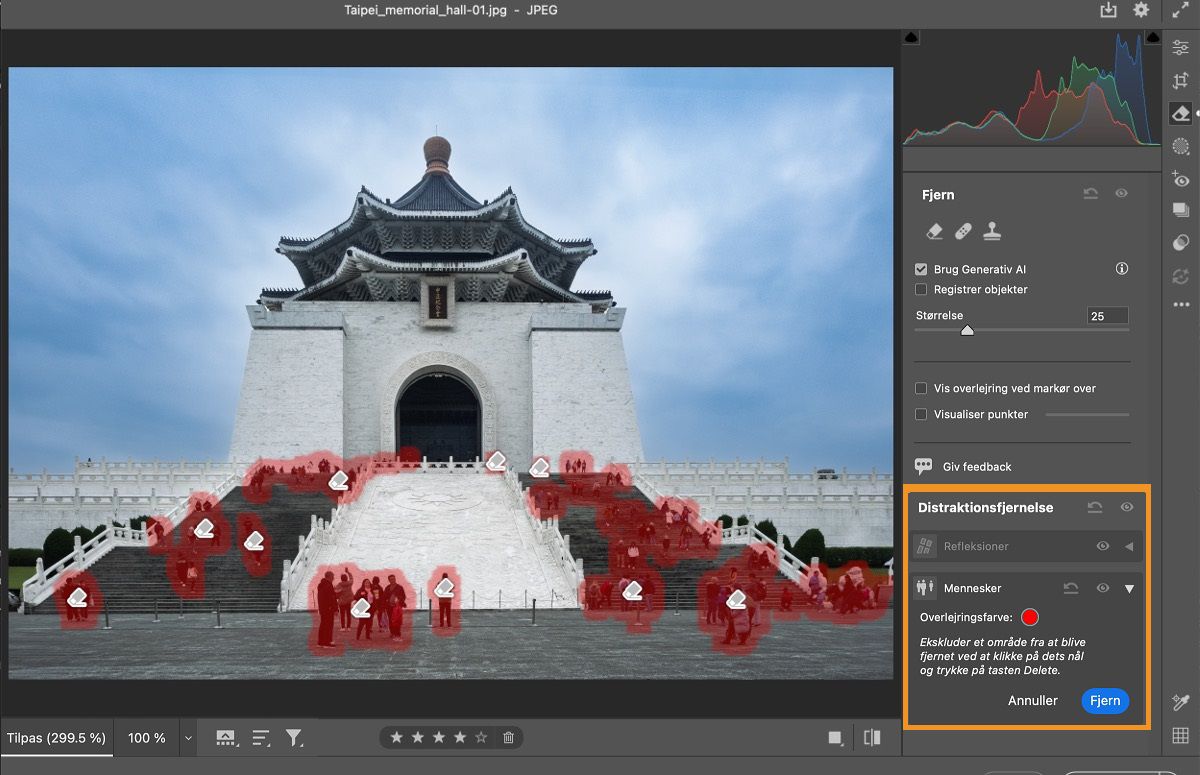Click the Giv feedback speech bubble icon
The width and height of the screenshot is (1200, 775).
[x=924, y=467]
